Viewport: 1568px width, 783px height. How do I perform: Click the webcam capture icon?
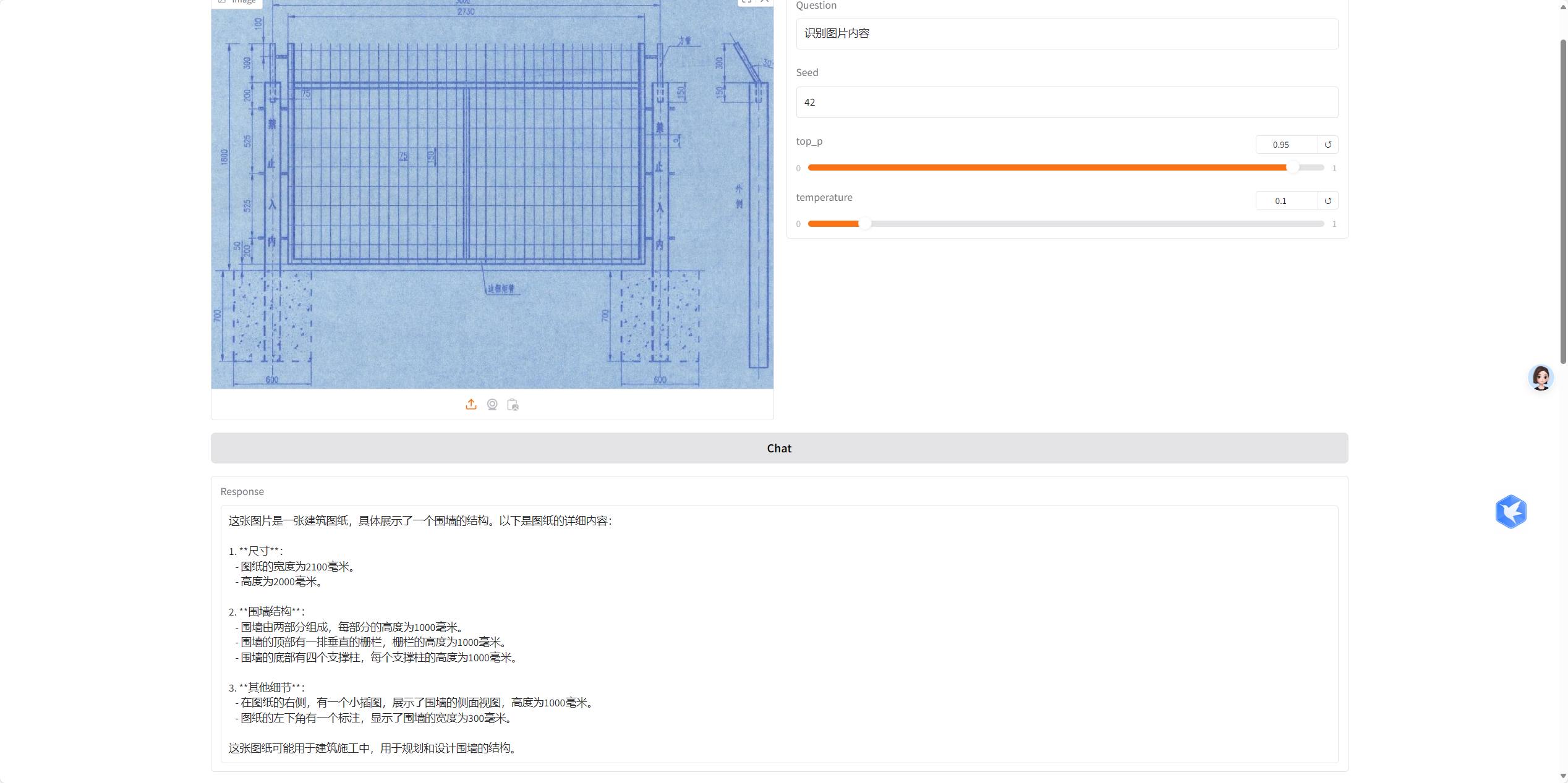pyautogui.click(x=492, y=405)
